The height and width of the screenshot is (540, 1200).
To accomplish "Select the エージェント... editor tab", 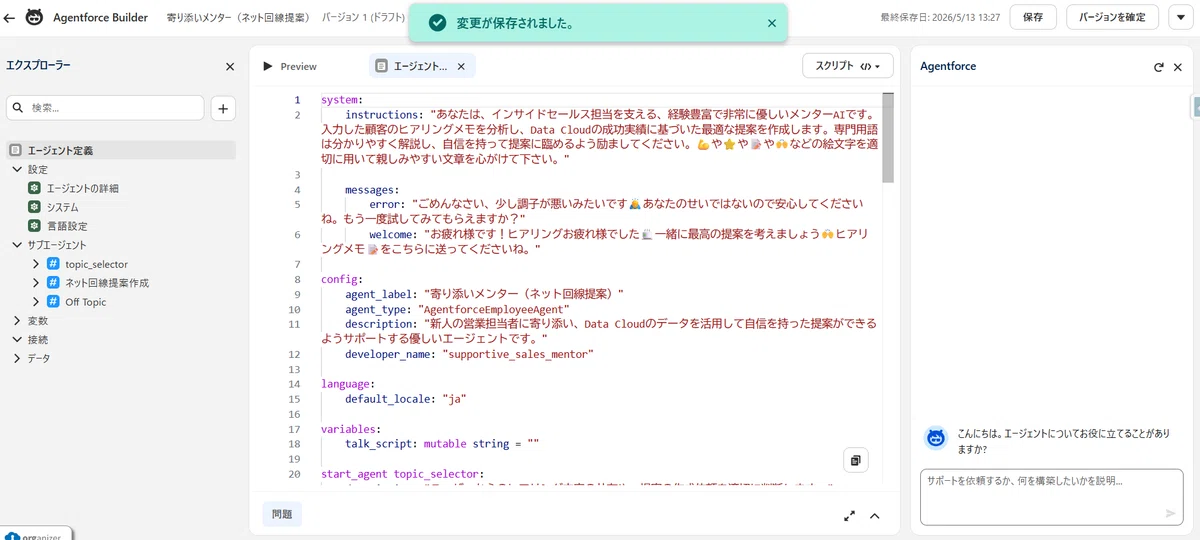I will click(x=420, y=66).
